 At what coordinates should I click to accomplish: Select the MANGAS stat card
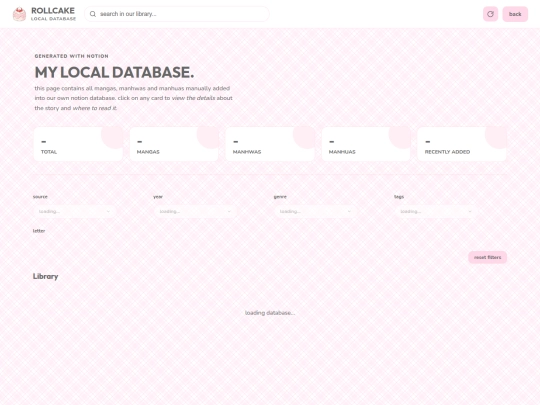click(174, 144)
